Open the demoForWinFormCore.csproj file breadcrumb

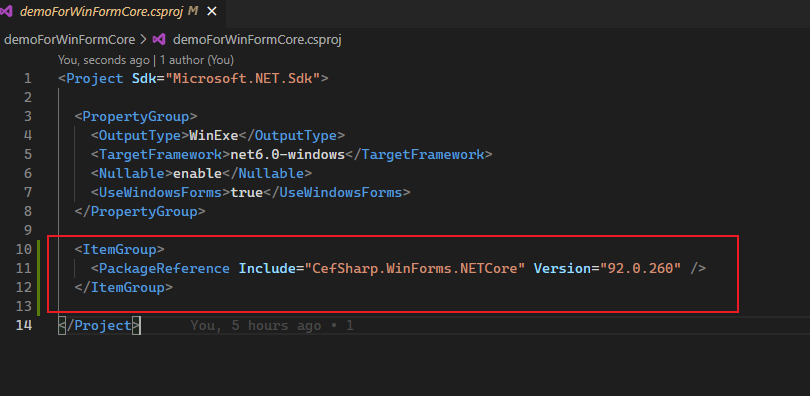(257, 39)
